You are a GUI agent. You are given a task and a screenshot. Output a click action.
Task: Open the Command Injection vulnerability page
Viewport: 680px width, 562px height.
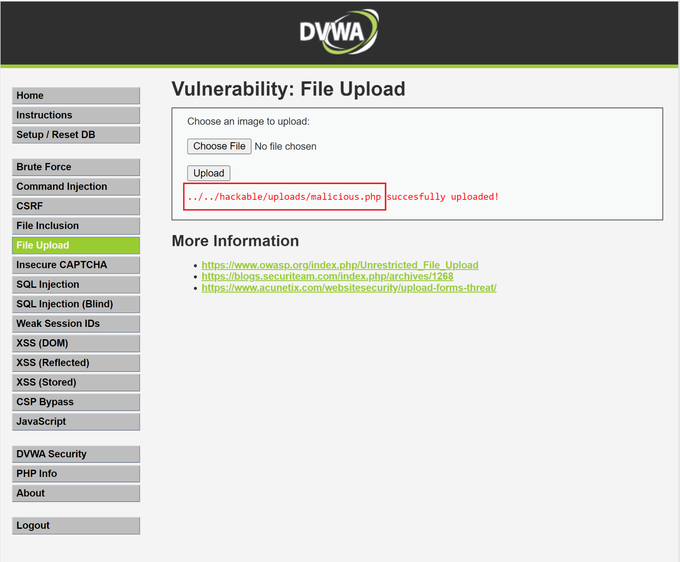[76, 187]
